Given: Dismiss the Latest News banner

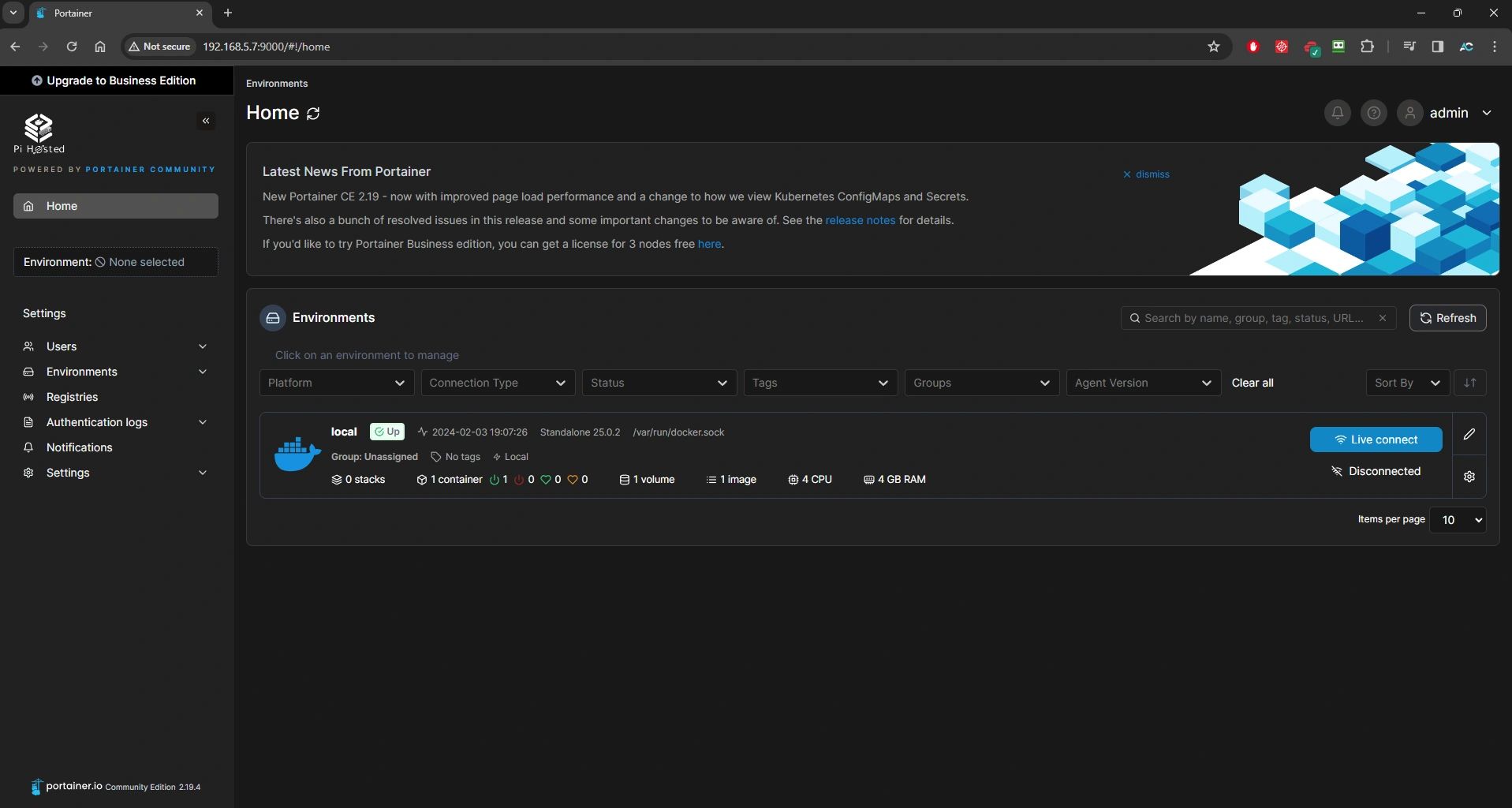Looking at the screenshot, I should pyautogui.click(x=1146, y=174).
